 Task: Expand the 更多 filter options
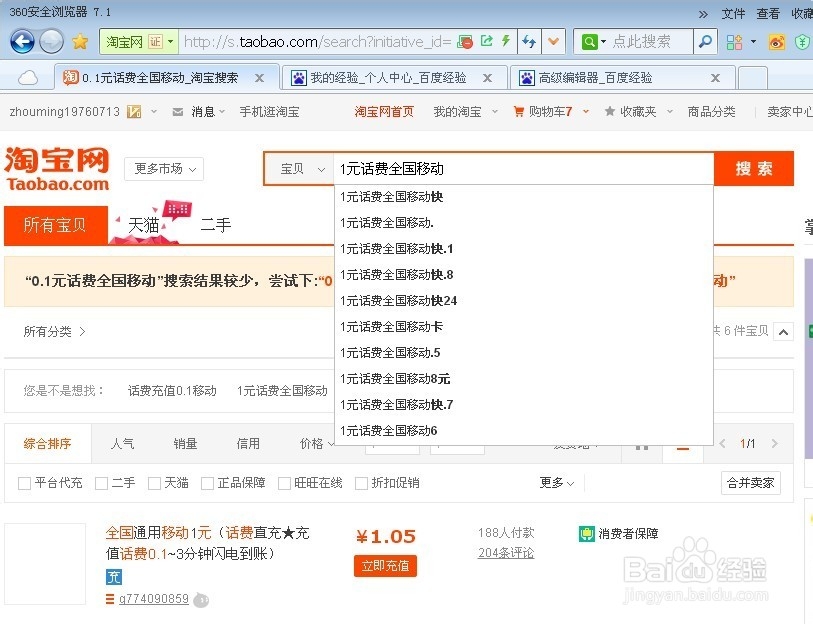[557, 483]
